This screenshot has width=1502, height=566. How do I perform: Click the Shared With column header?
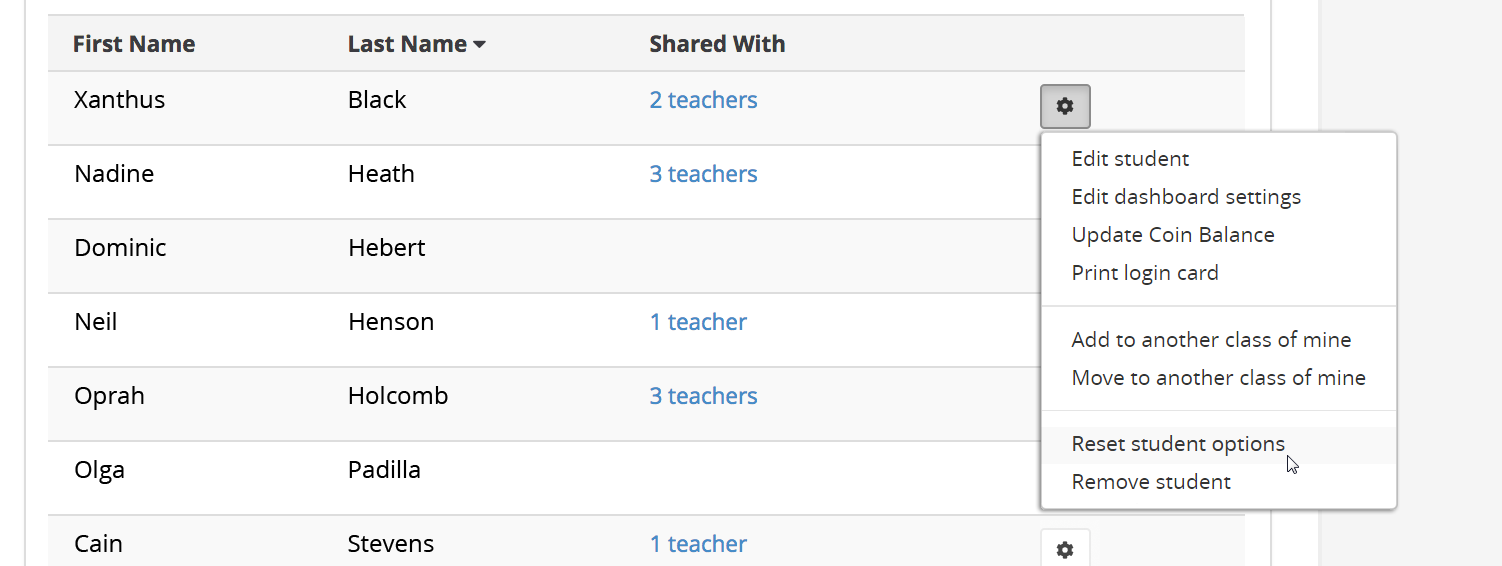click(717, 44)
